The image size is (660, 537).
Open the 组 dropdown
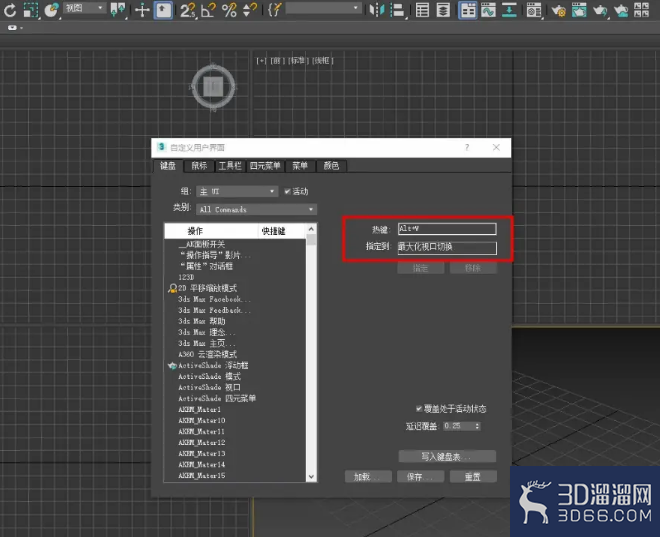[237, 191]
